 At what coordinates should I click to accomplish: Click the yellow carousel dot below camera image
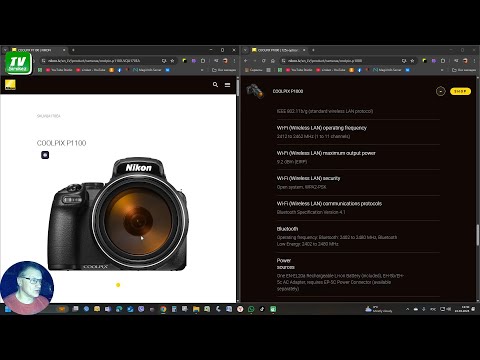(118, 285)
